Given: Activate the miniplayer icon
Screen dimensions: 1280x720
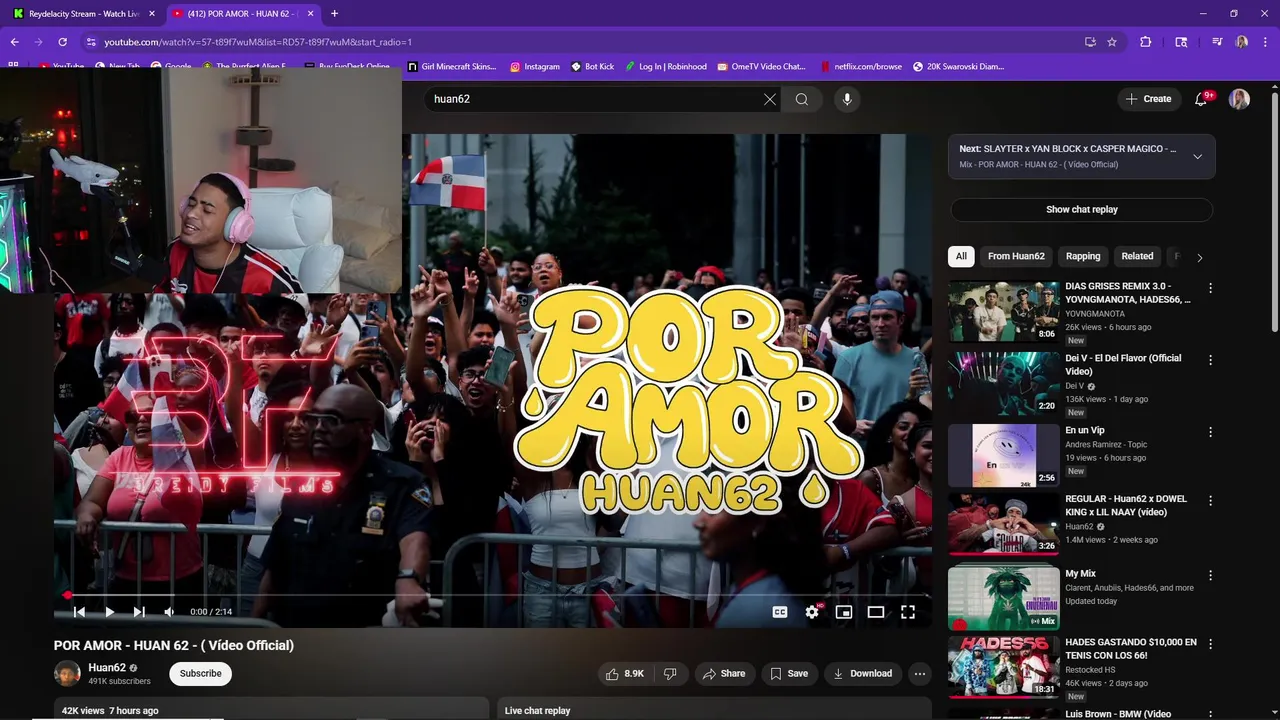Looking at the screenshot, I should pos(844,612).
